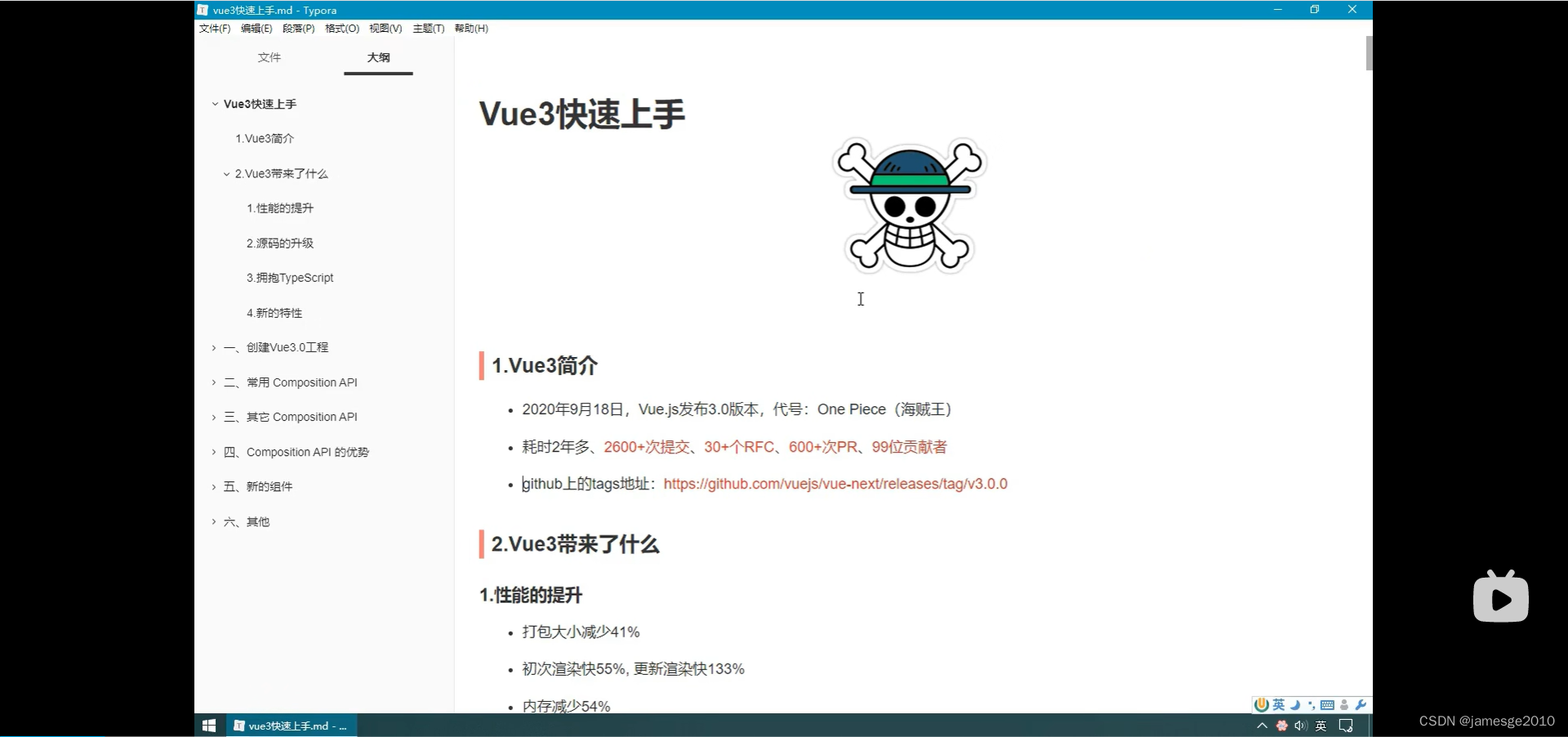Go to 2.源码的升级 in outline

[x=280, y=243]
